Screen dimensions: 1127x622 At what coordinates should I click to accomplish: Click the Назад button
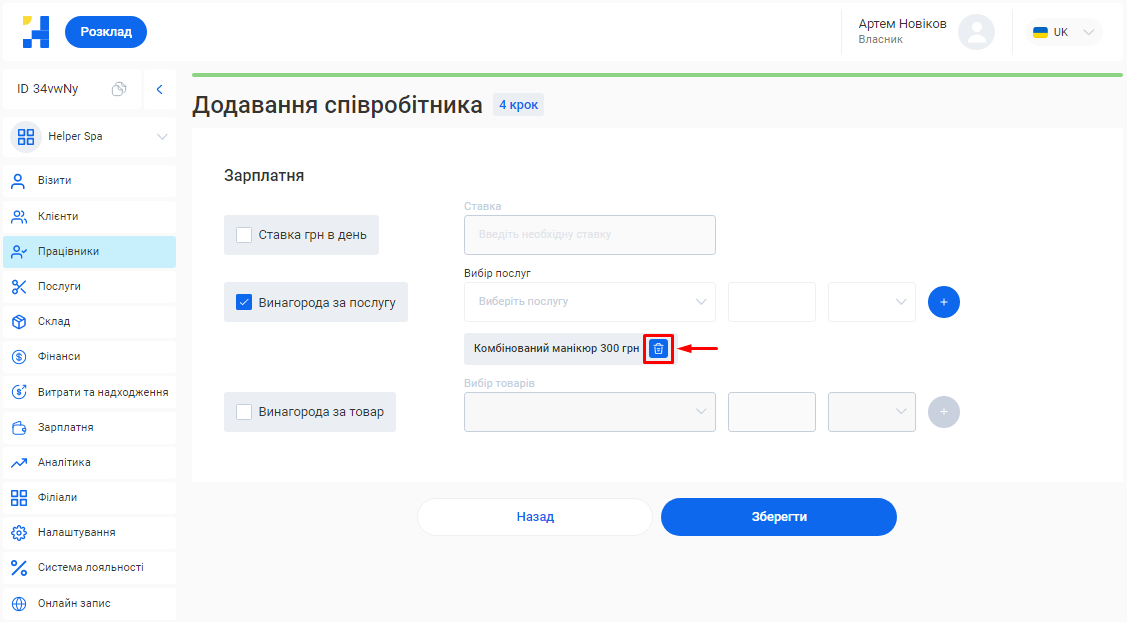[x=535, y=517]
